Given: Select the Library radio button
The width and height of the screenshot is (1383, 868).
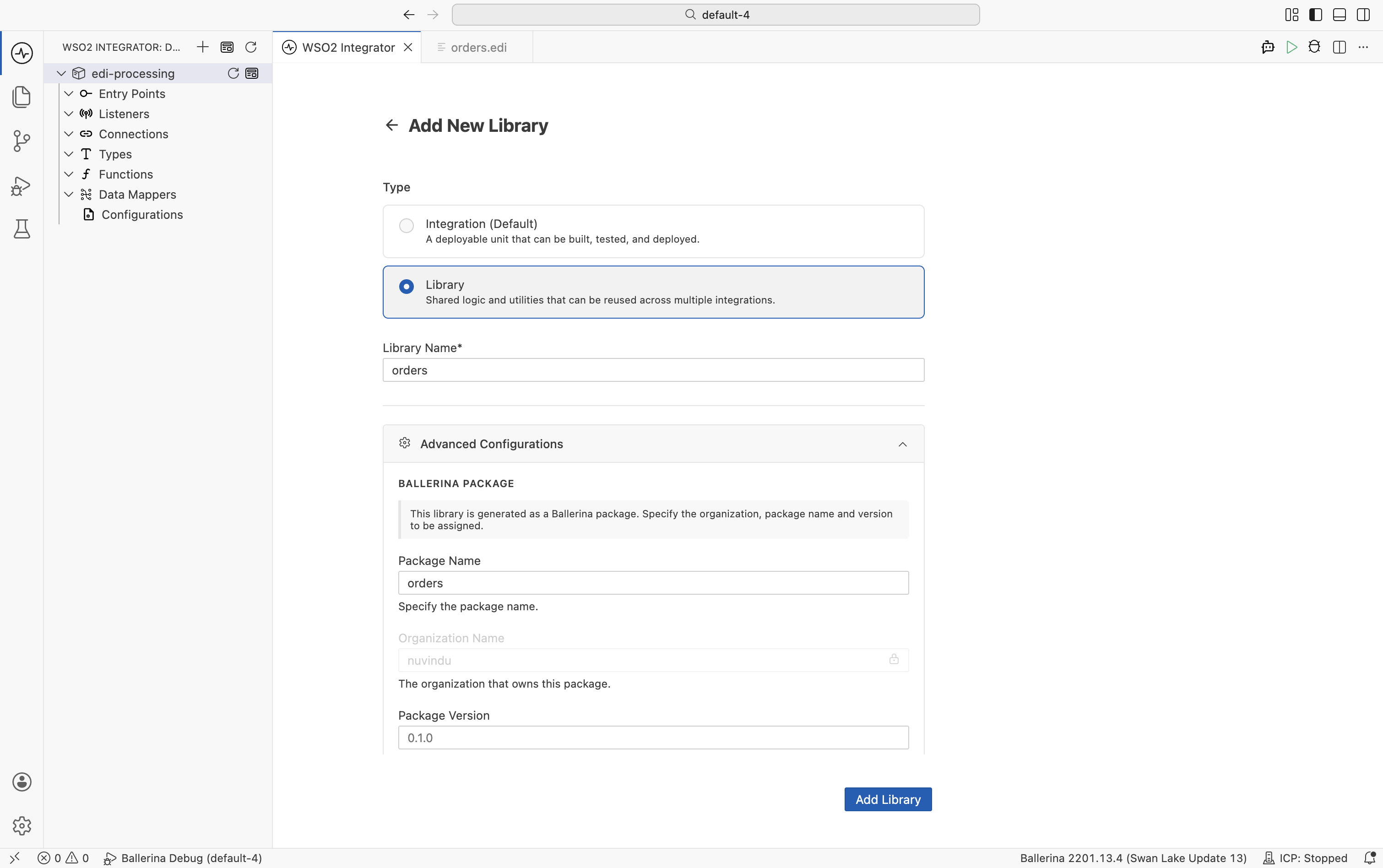Looking at the screenshot, I should coord(407,287).
